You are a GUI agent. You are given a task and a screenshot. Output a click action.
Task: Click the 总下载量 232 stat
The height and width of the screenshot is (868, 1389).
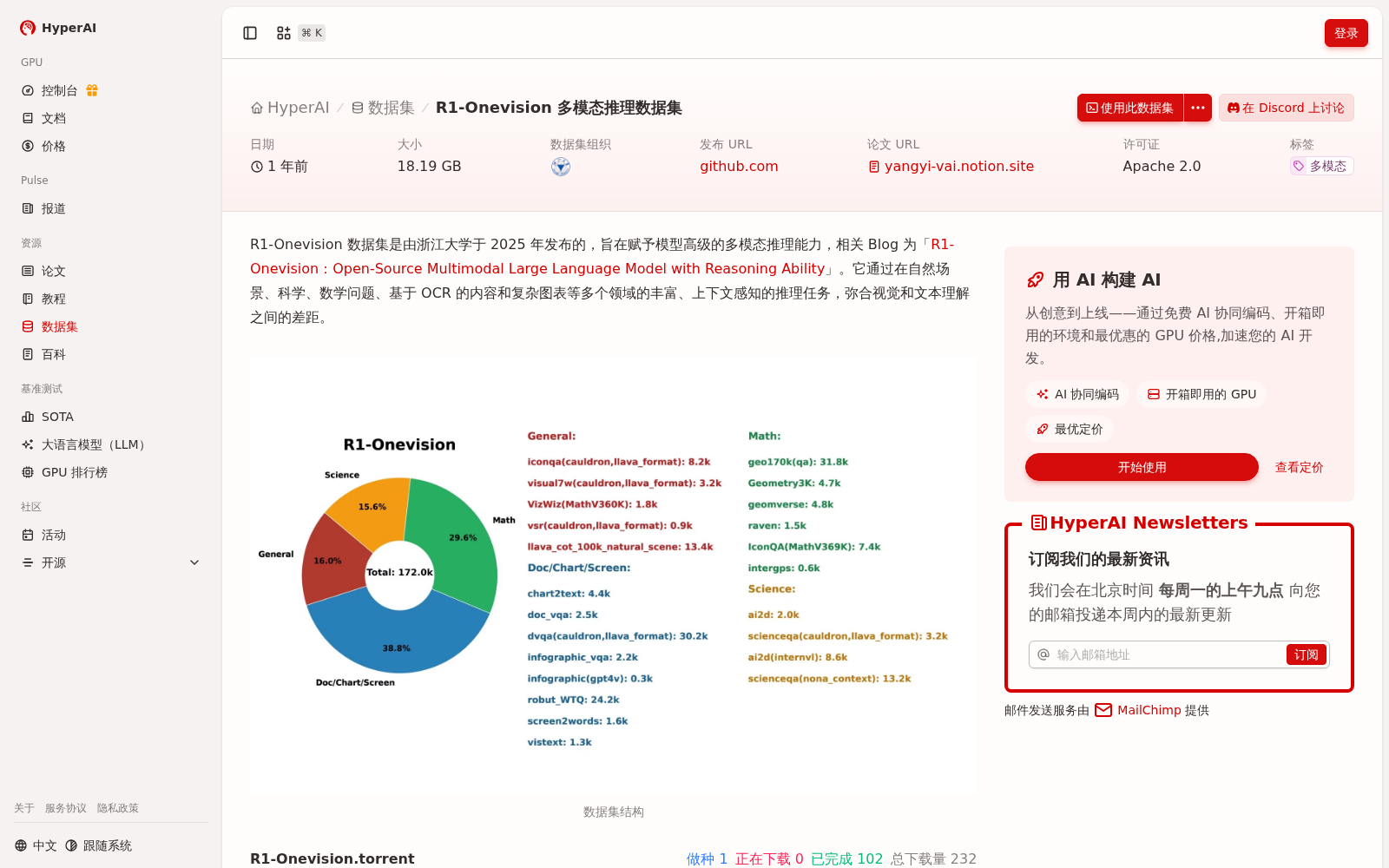click(x=933, y=858)
